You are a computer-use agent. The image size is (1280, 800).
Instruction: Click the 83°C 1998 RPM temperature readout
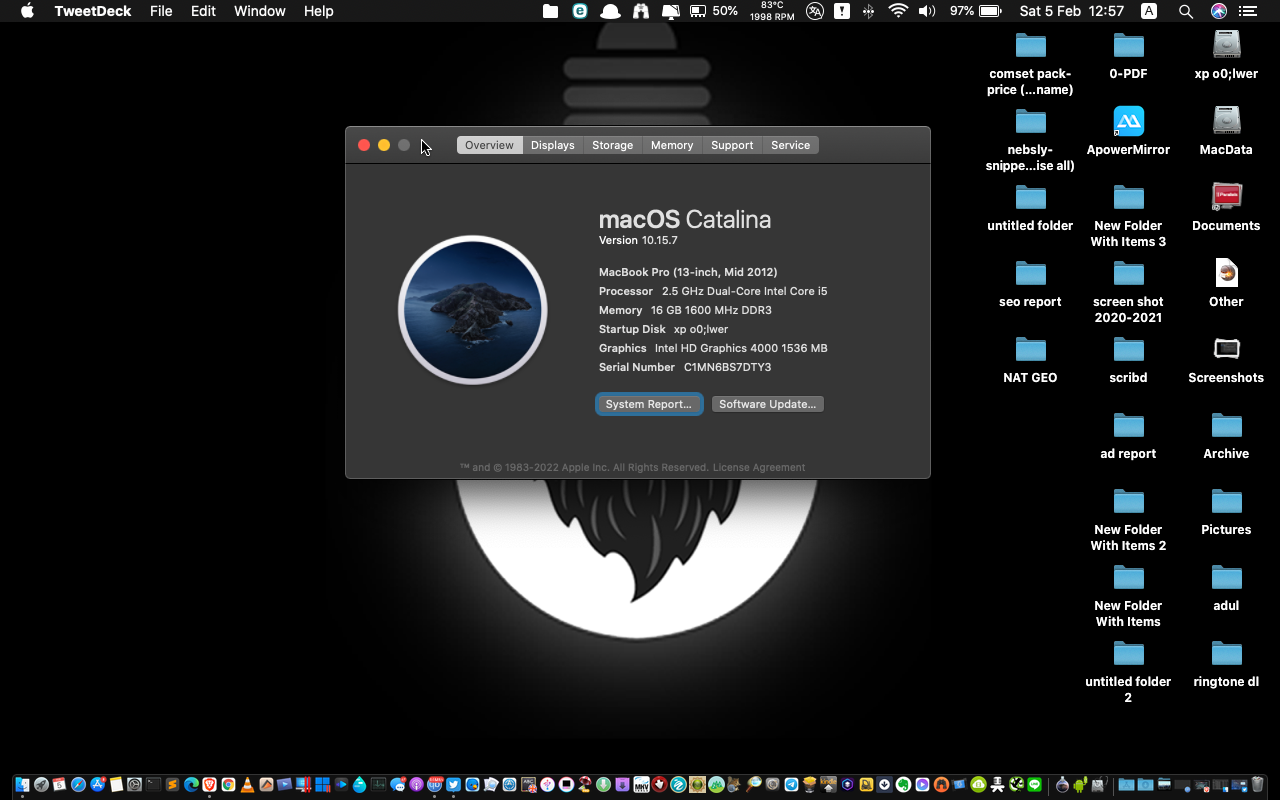point(772,11)
